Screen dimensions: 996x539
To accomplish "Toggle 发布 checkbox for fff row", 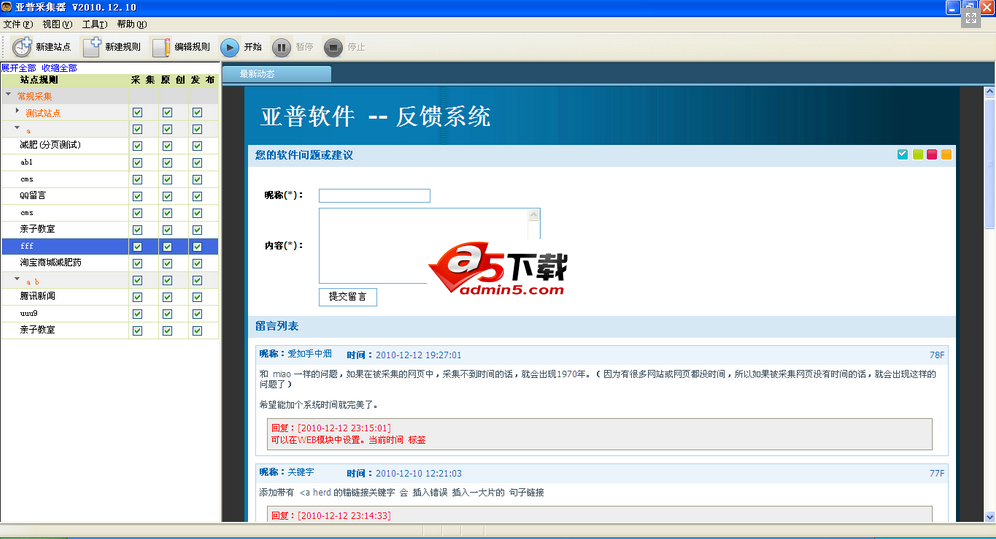I will (x=197, y=246).
